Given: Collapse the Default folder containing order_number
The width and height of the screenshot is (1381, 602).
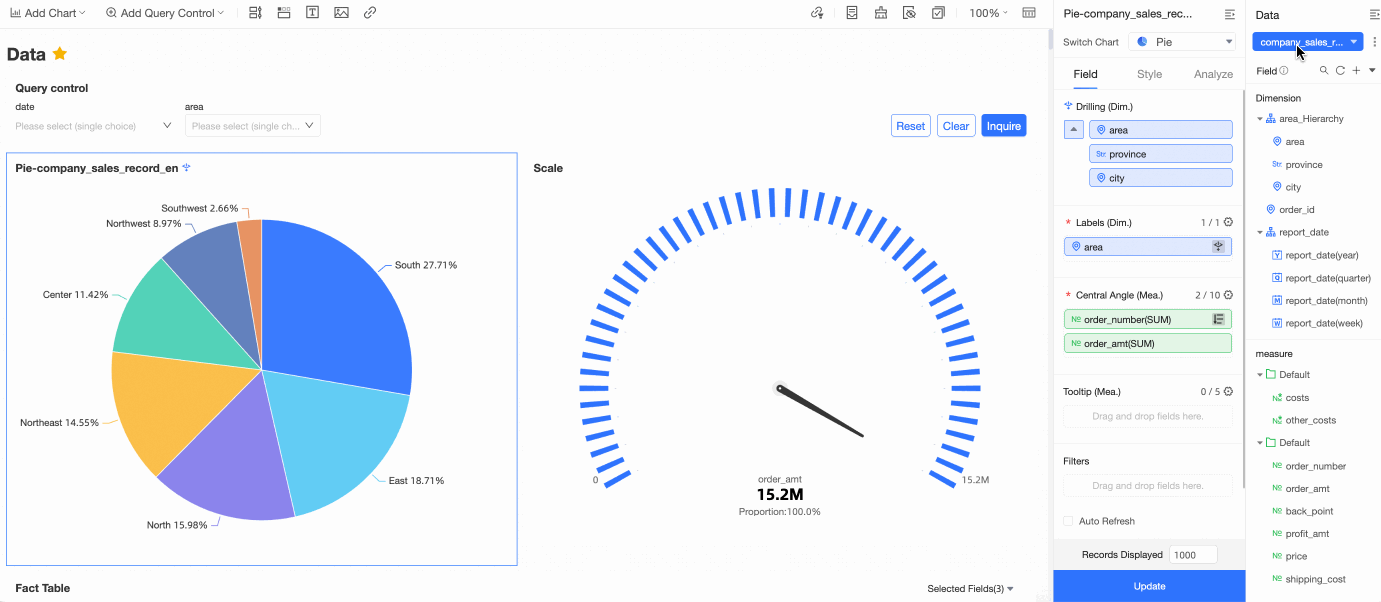Looking at the screenshot, I should click(x=1260, y=443).
